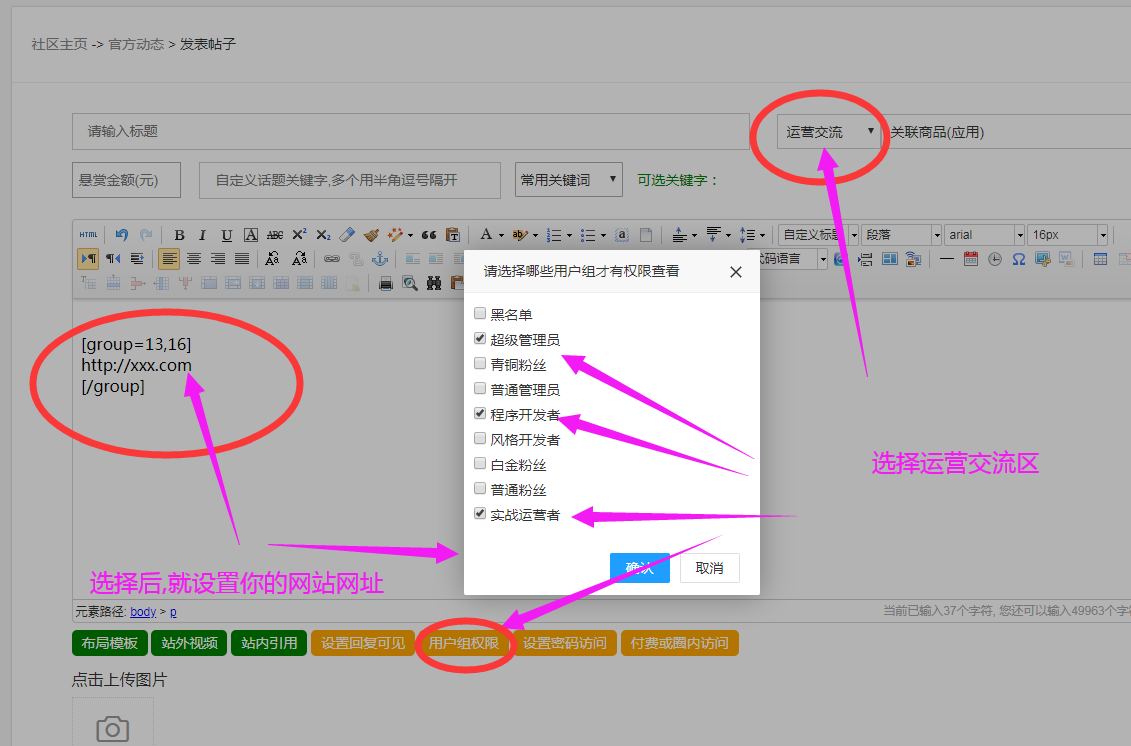
Task: Close the user group dialog with X
Action: [x=736, y=272]
